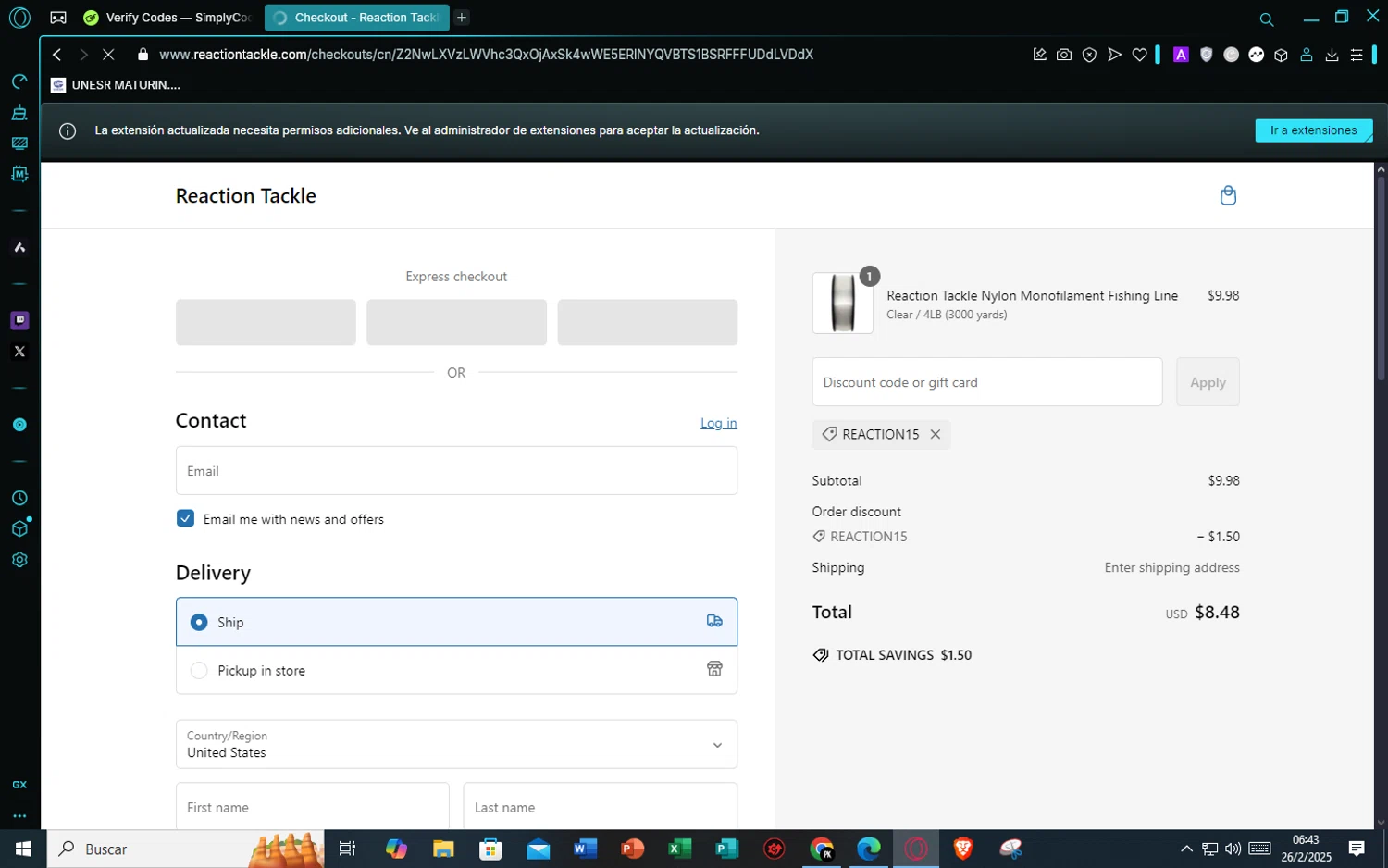Click the Ir a extensiones button

point(1313,130)
